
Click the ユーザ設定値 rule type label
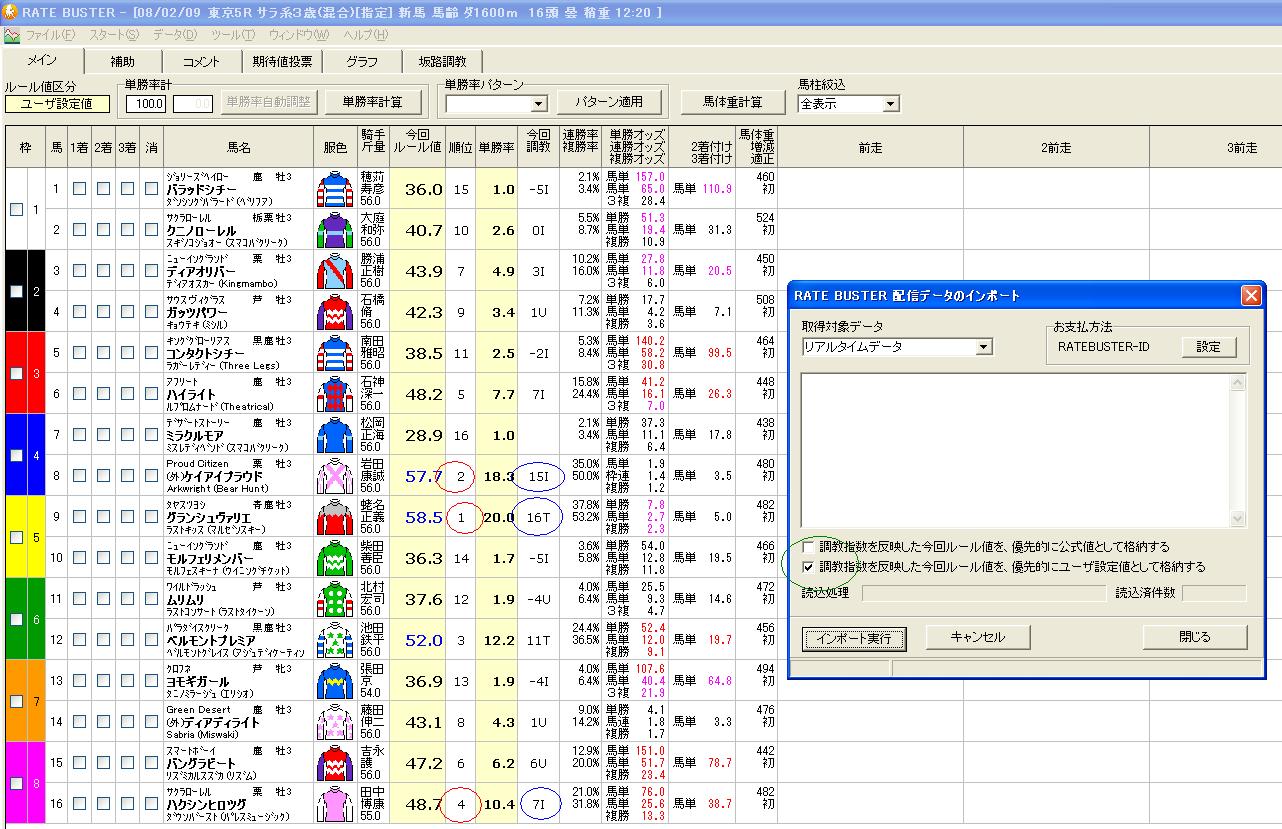[x=56, y=104]
